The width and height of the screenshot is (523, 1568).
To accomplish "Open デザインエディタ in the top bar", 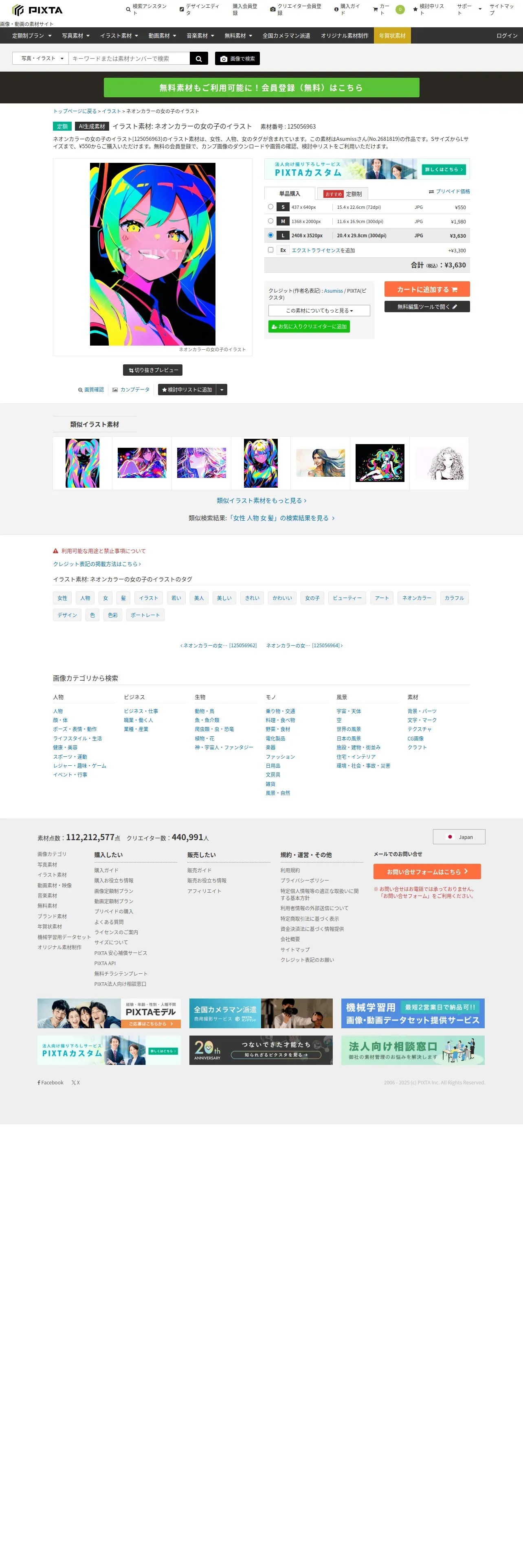I will [200, 9].
